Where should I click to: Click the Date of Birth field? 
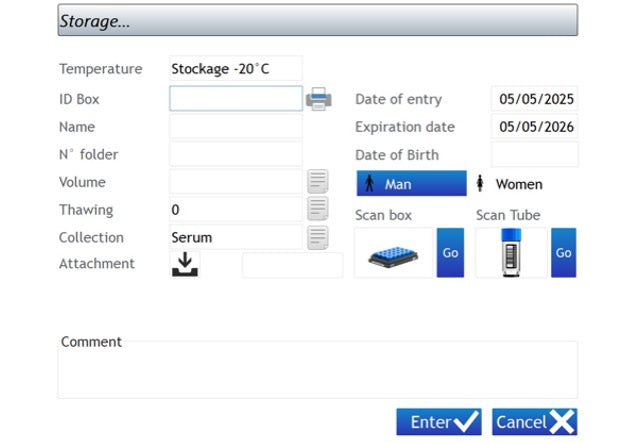tap(534, 155)
